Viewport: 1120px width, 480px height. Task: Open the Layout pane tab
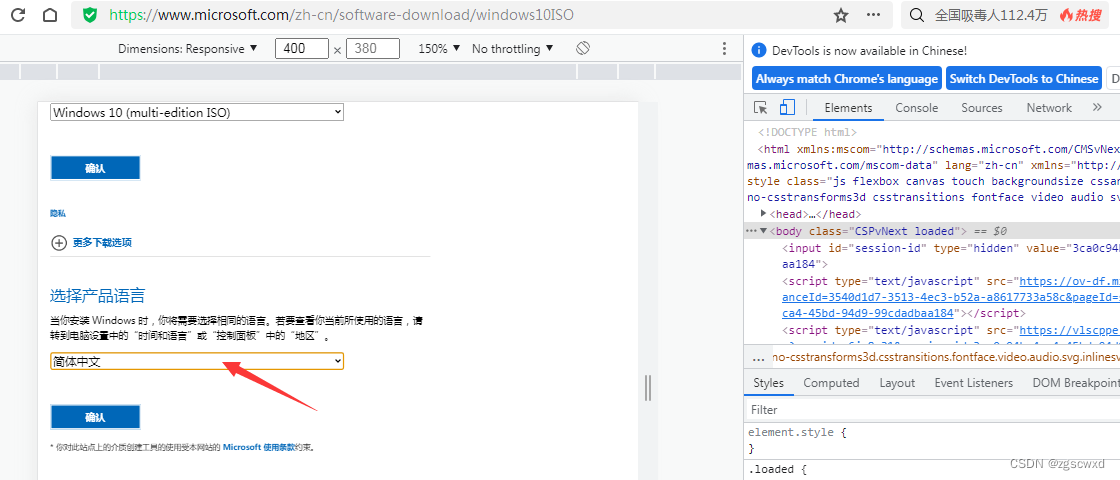[x=897, y=383]
